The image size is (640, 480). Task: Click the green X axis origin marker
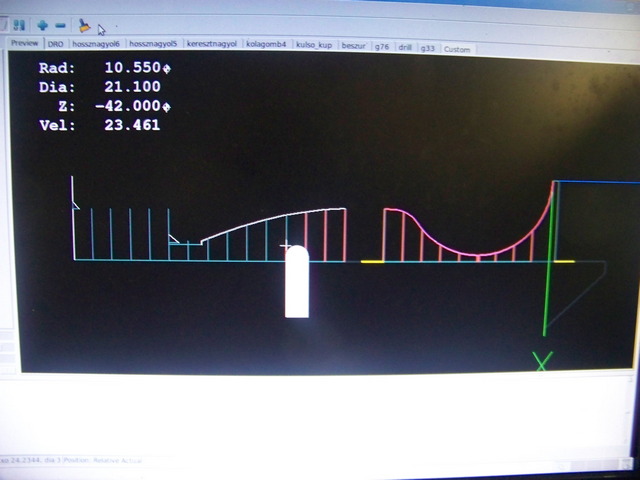(542, 362)
